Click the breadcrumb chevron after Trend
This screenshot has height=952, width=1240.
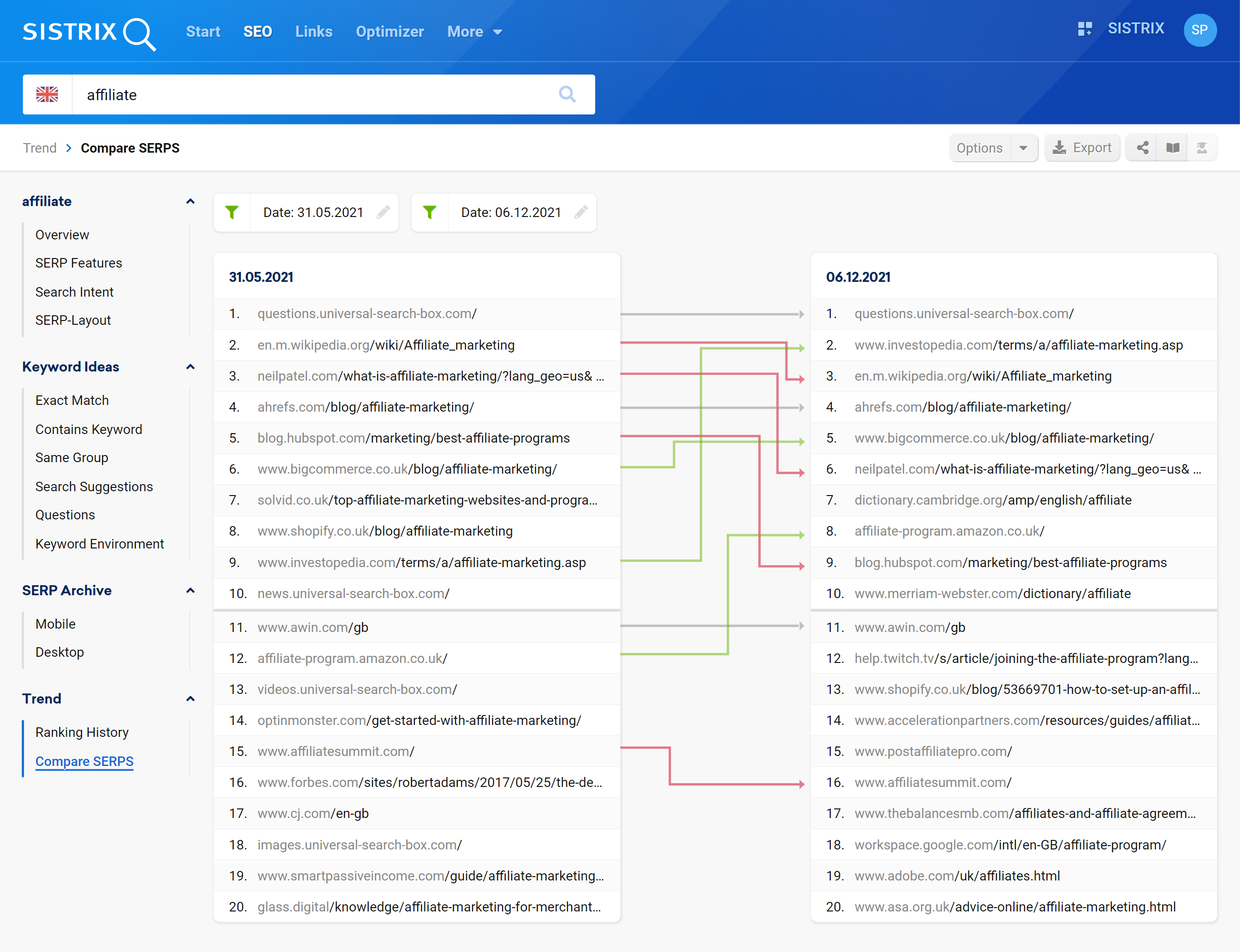69,148
